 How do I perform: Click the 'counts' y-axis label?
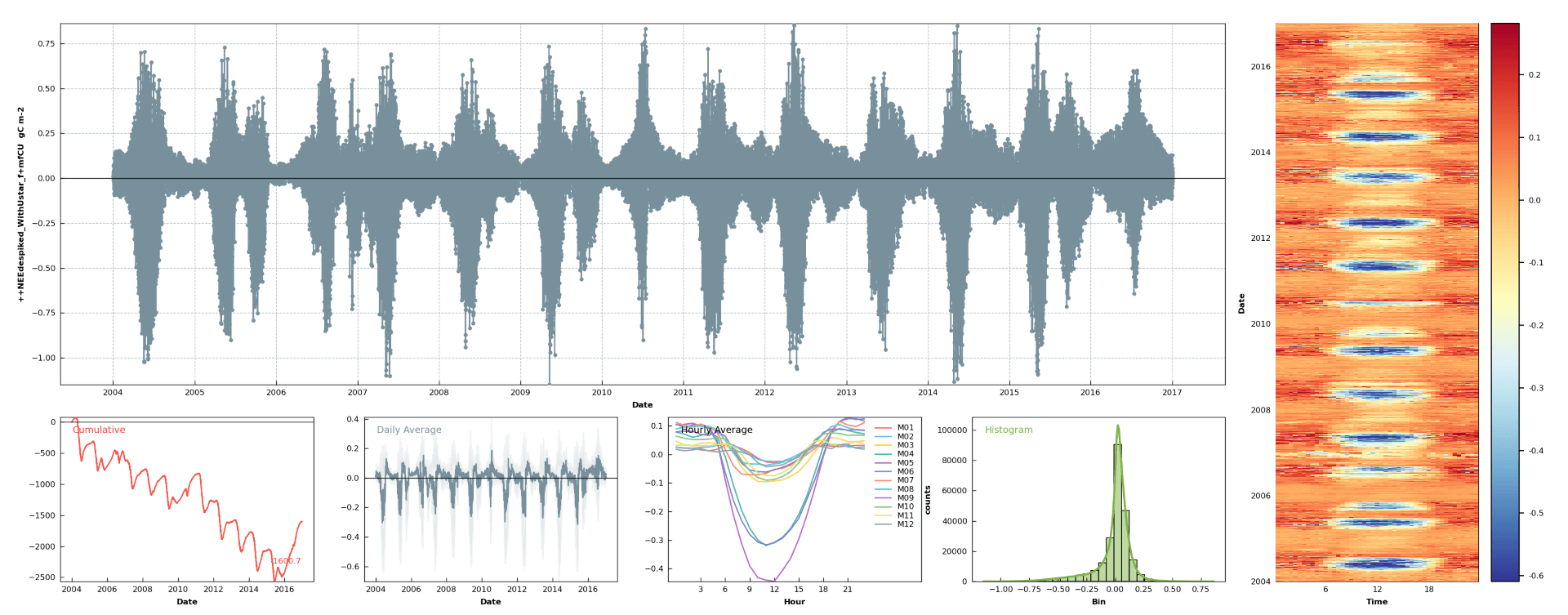[x=928, y=500]
